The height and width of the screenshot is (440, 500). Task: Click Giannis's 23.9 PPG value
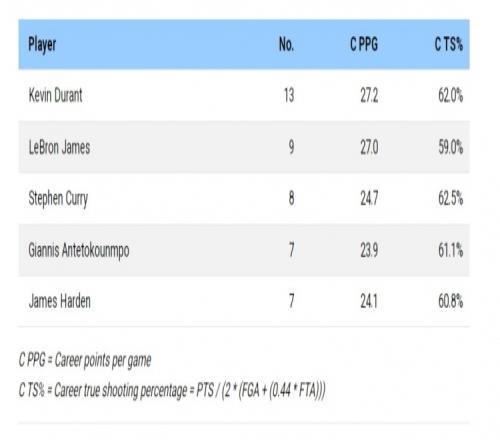click(369, 250)
